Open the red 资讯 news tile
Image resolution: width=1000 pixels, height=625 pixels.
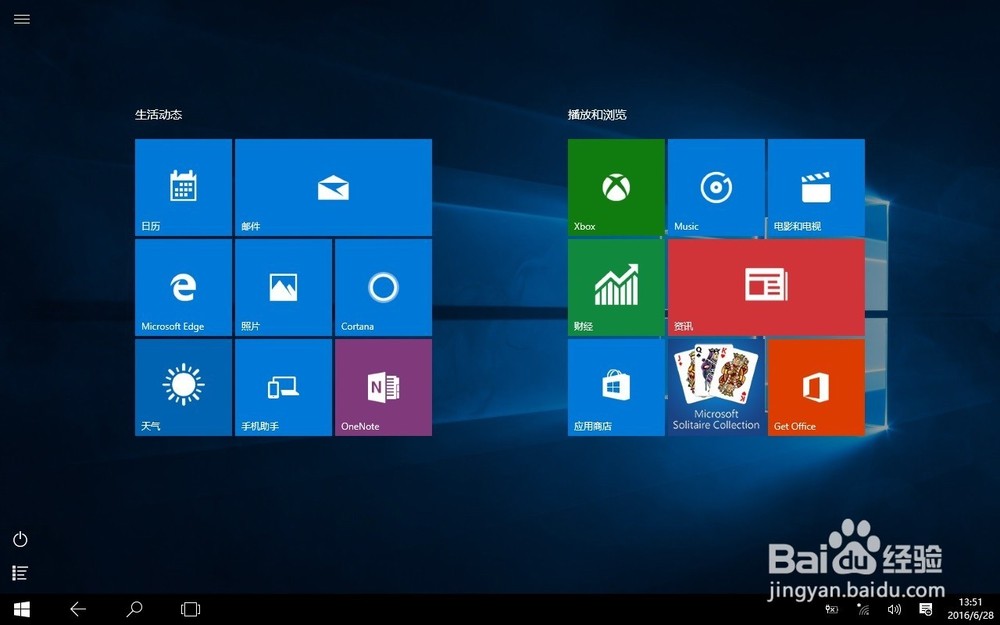(x=766, y=287)
